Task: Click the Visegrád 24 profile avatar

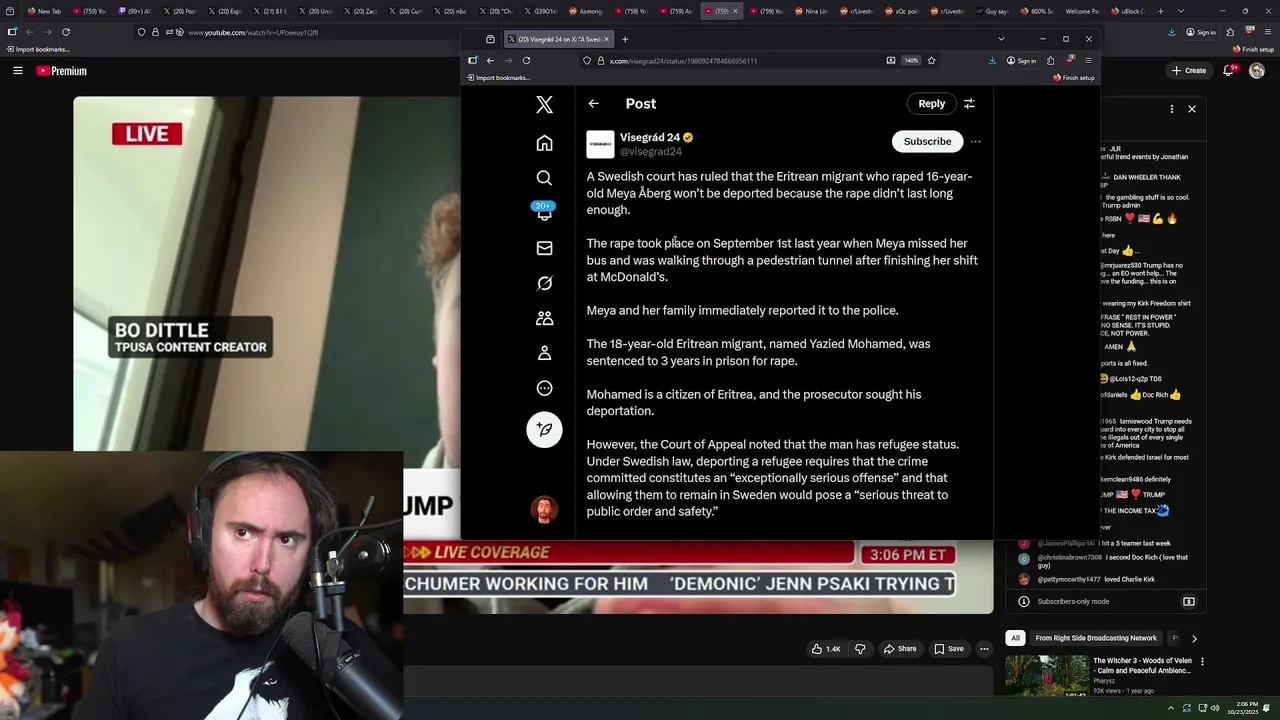Action: click(x=600, y=144)
